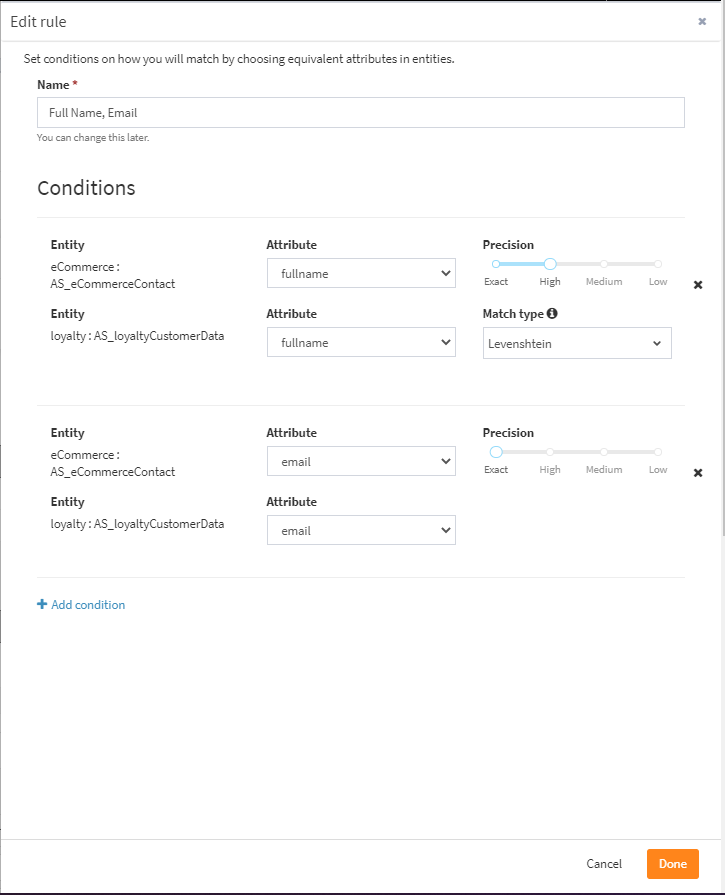The height and width of the screenshot is (895, 725).
Task: Click the orange Done button
Action: pyautogui.click(x=672, y=864)
